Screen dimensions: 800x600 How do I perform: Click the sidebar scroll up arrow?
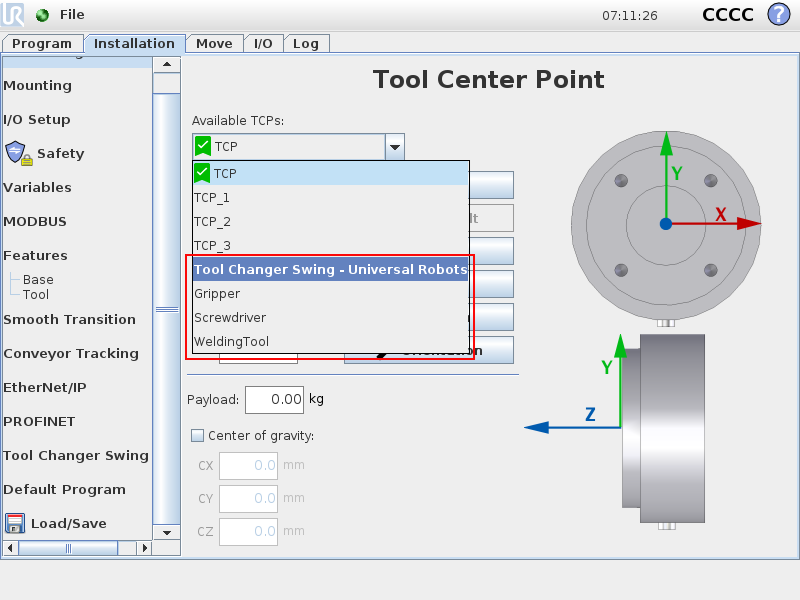coord(166,65)
